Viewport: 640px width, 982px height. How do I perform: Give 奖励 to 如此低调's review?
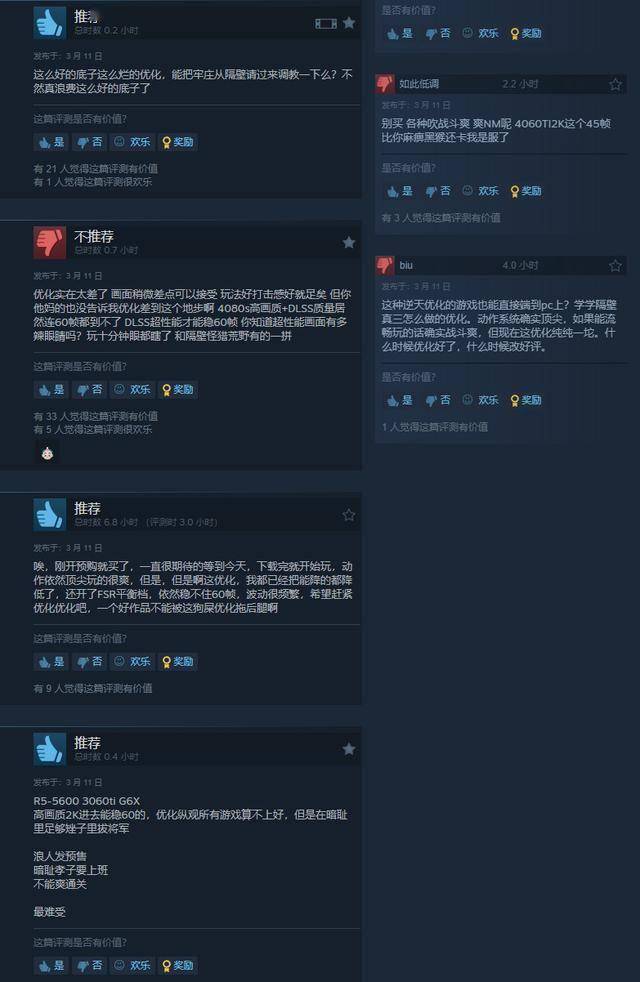coord(525,191)
